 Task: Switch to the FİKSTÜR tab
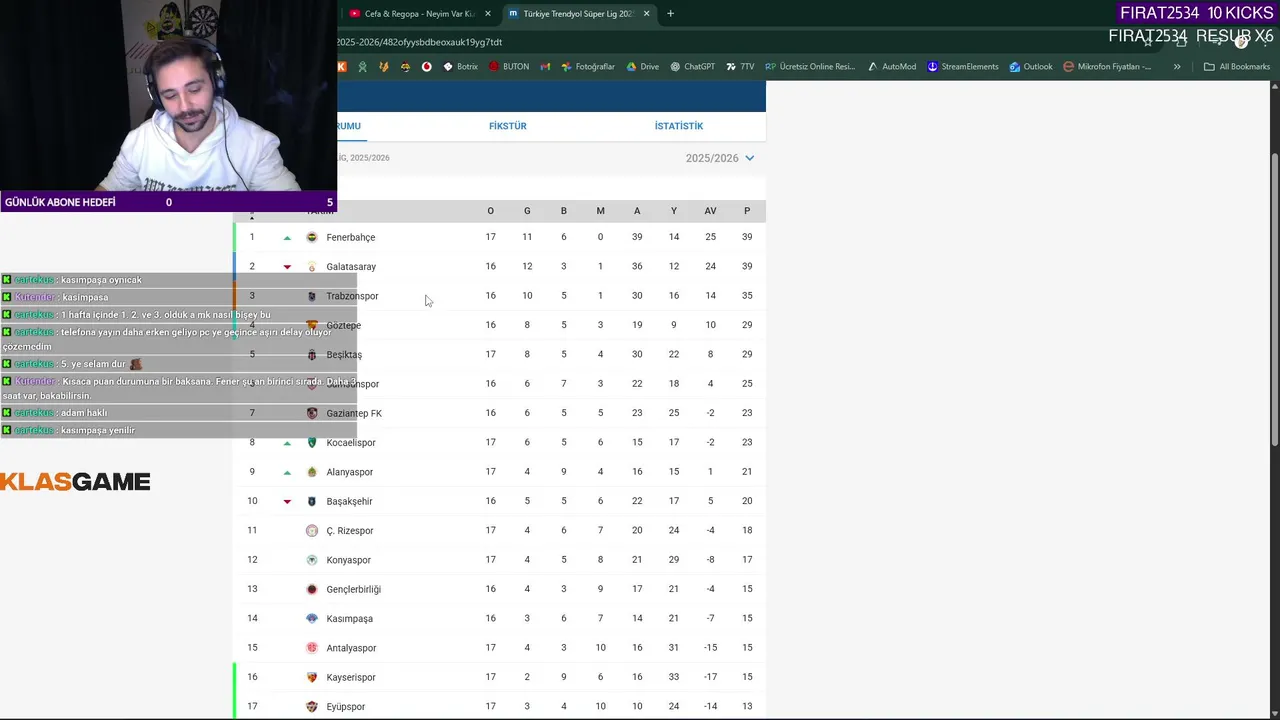[x=508, y=126]
